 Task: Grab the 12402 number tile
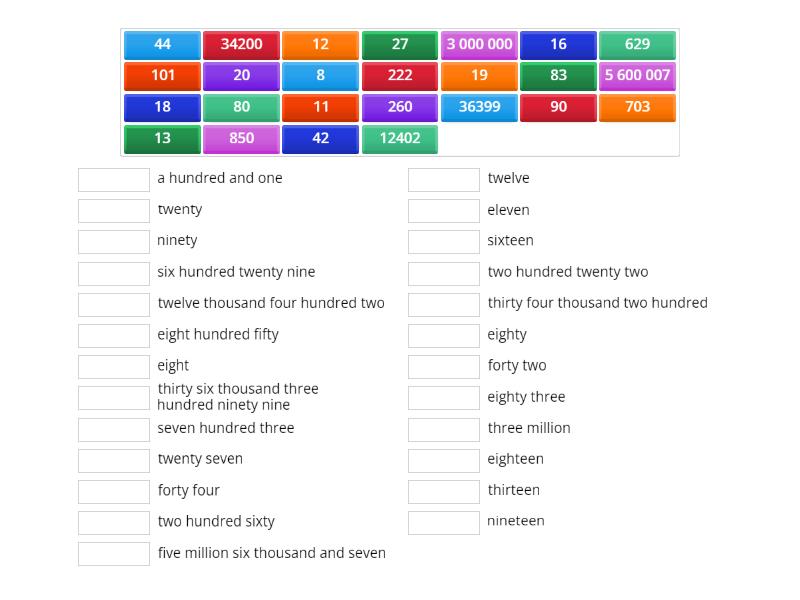[399, 139]
